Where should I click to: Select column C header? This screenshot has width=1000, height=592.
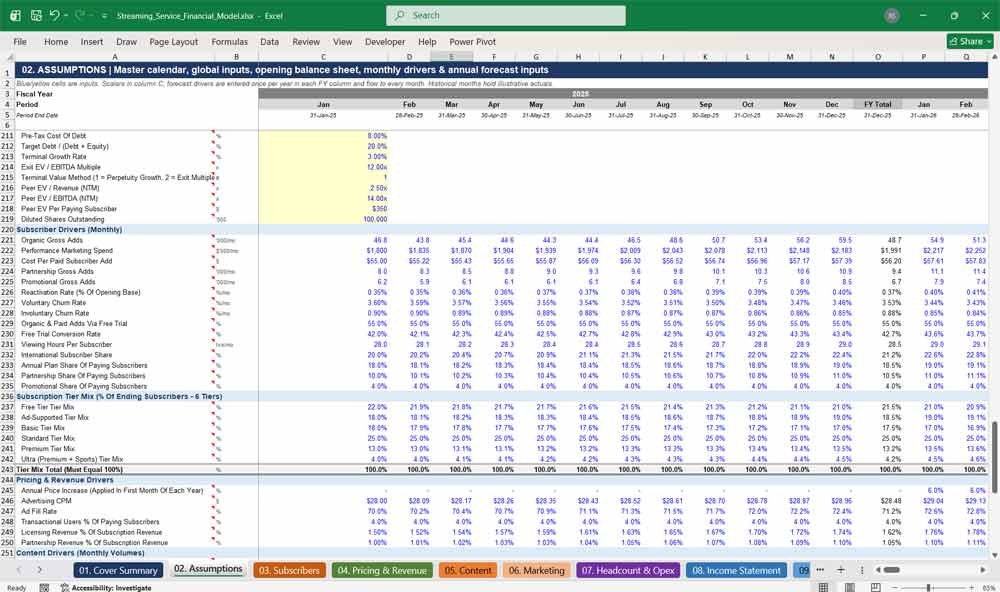click(x=323, y=57)
